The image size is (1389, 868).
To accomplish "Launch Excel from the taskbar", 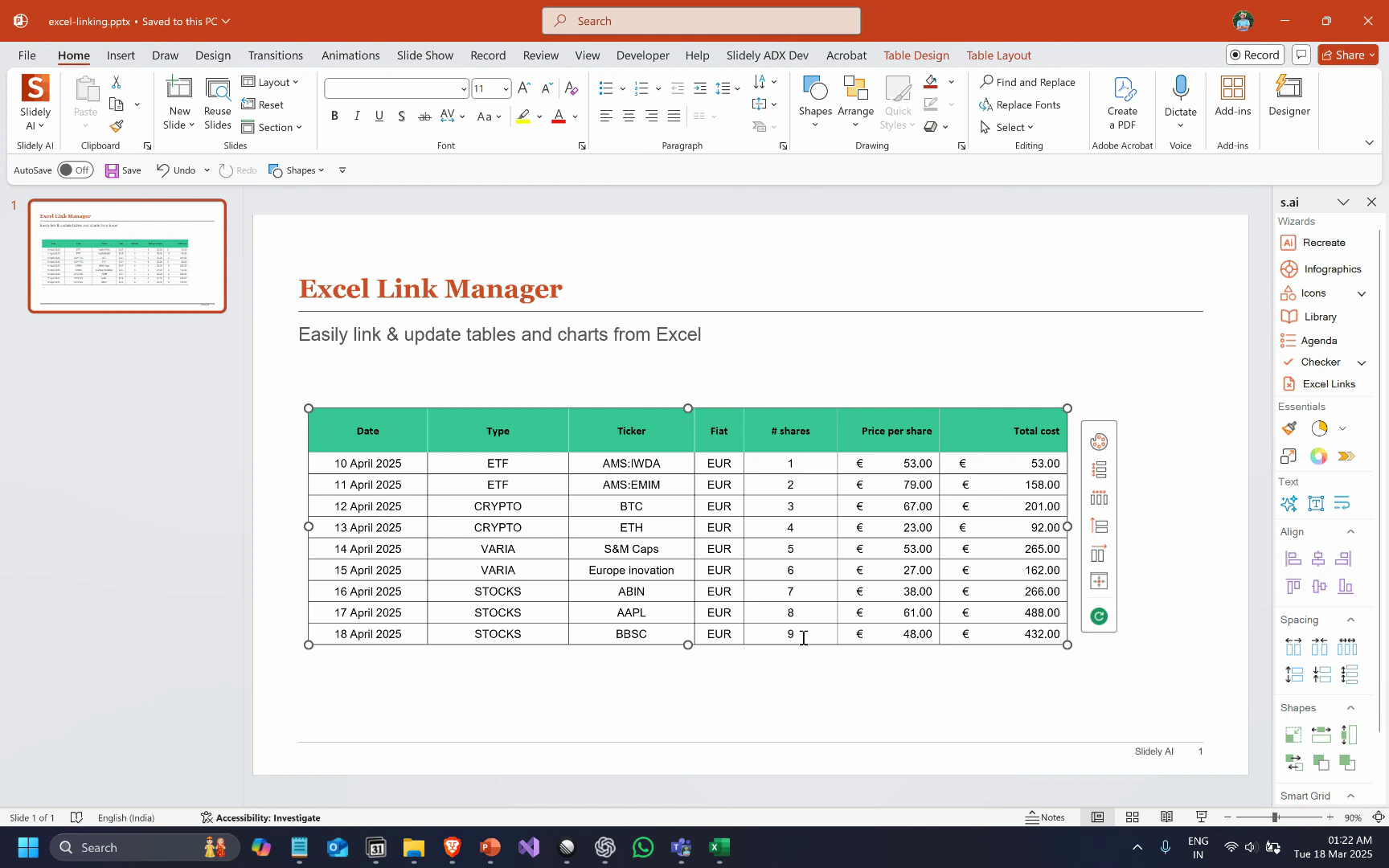I will [719, 847].
